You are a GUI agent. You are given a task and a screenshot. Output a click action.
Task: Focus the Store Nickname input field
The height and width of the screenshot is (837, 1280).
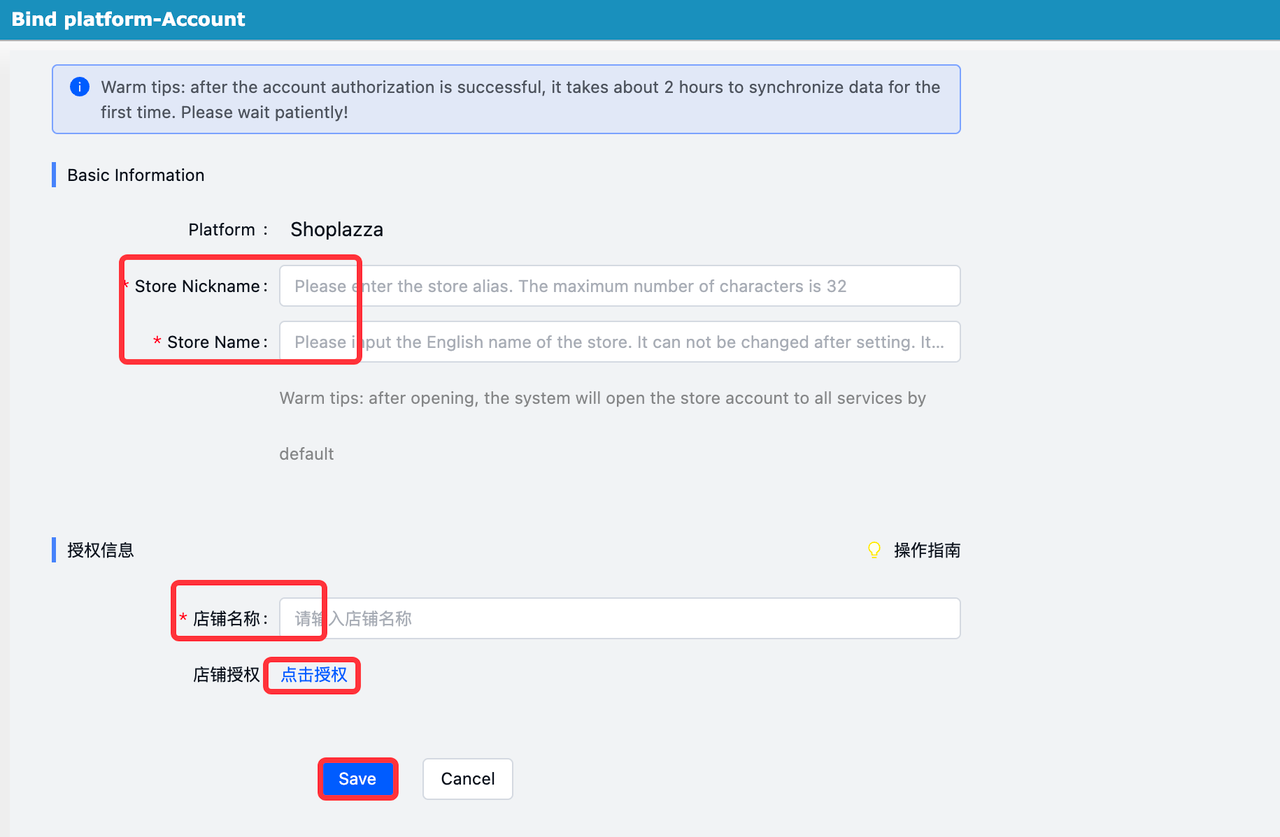coord(619,286)
